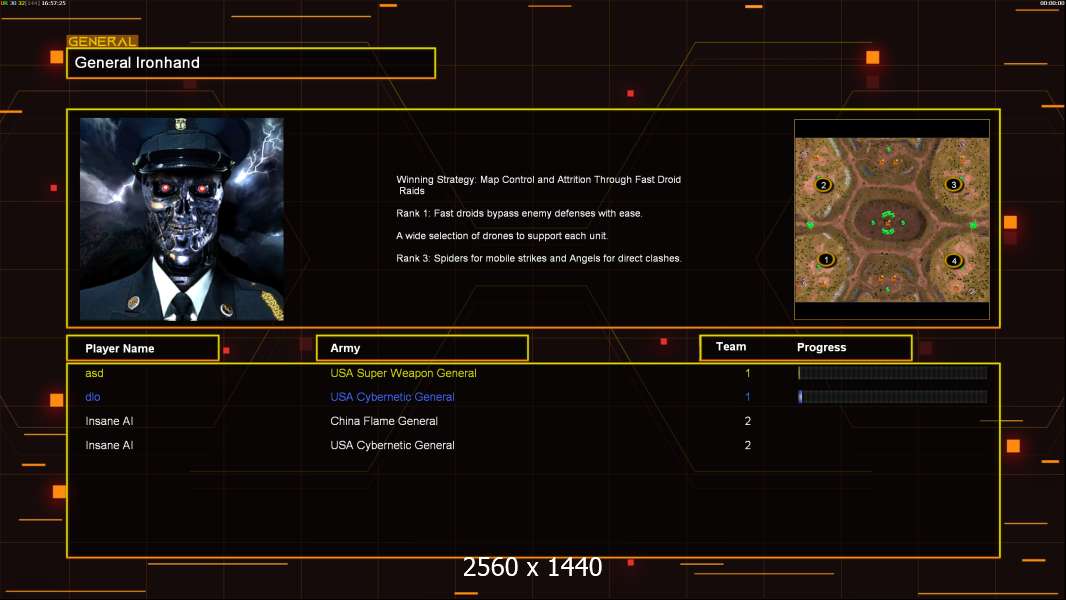Viewport: 1066px width, 600px height.
Task: Click the GENERAL heading label
Action: pyautogui.click(x=102, y=41)
